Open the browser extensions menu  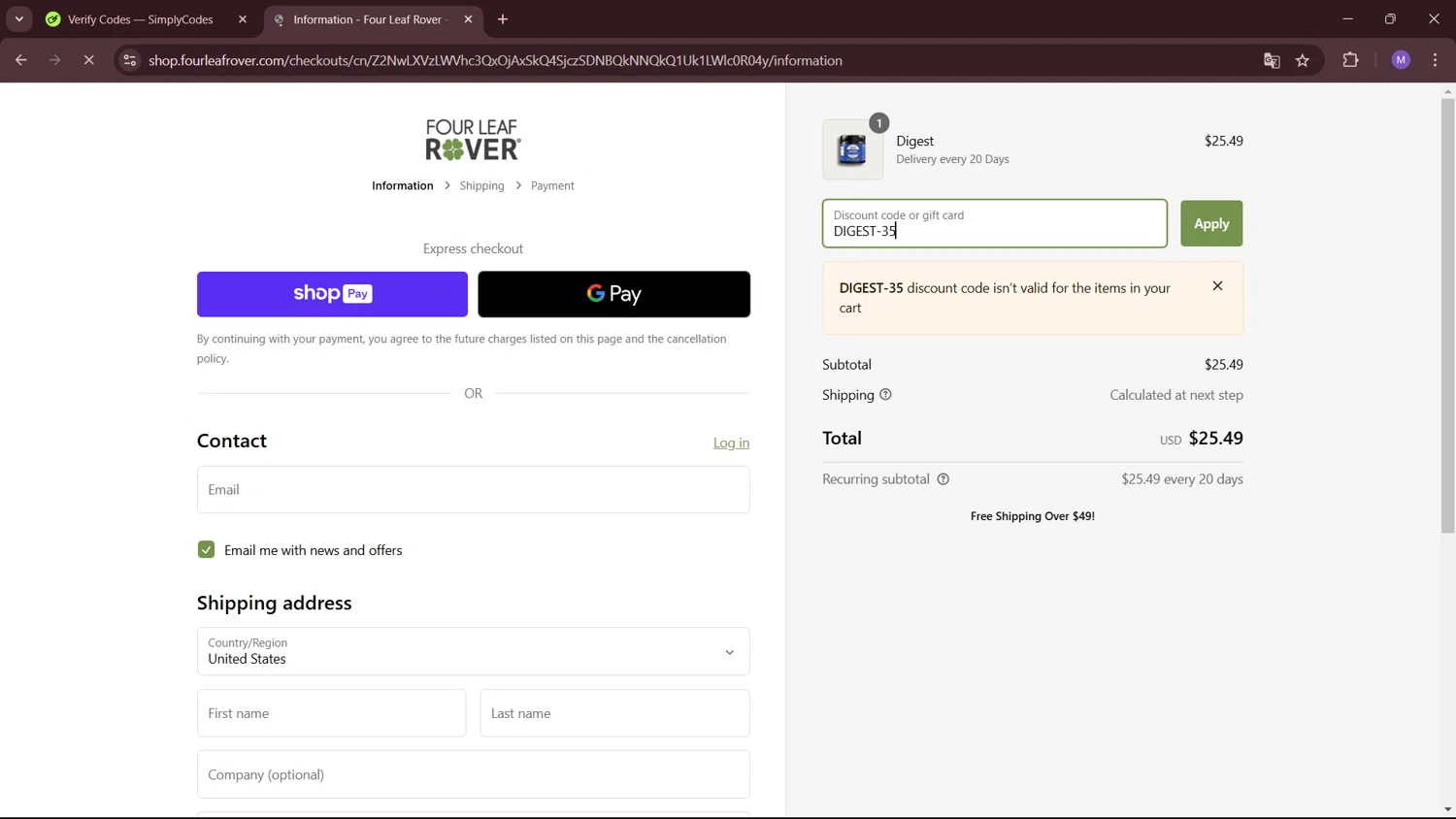pos(1350,60)
